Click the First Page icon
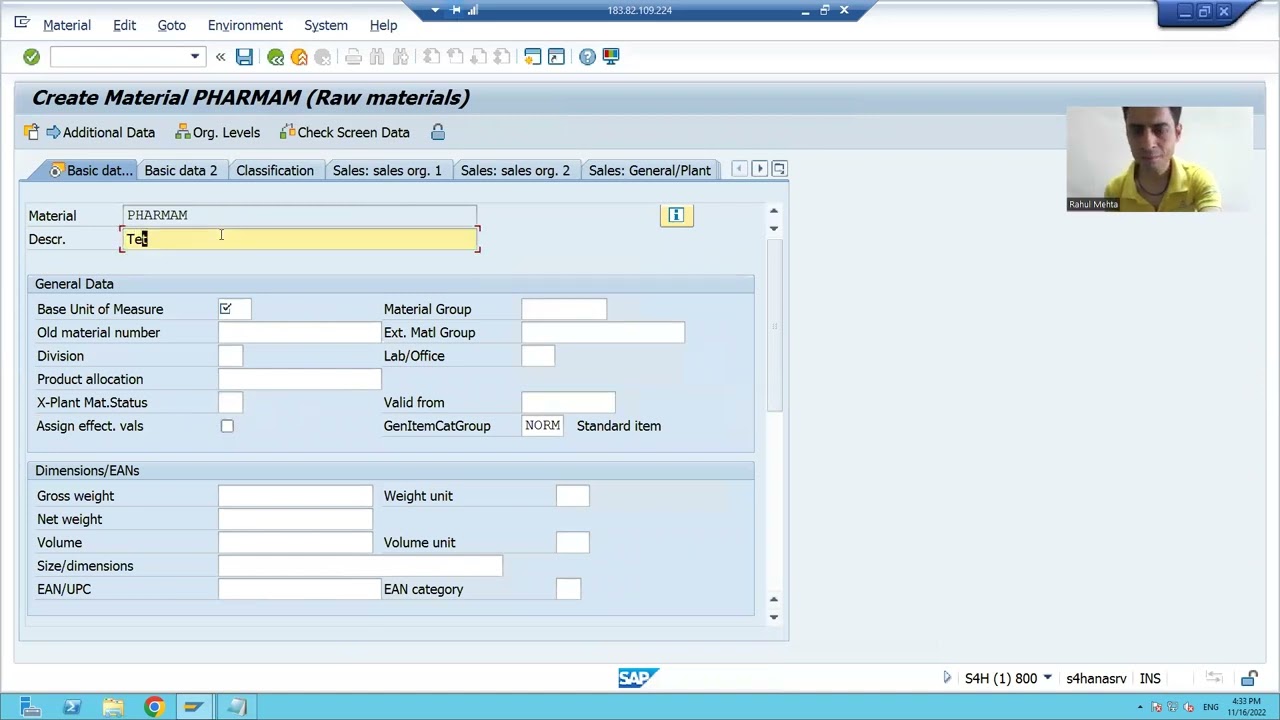Screen dimensions: 1280x720 coord(431,57)
